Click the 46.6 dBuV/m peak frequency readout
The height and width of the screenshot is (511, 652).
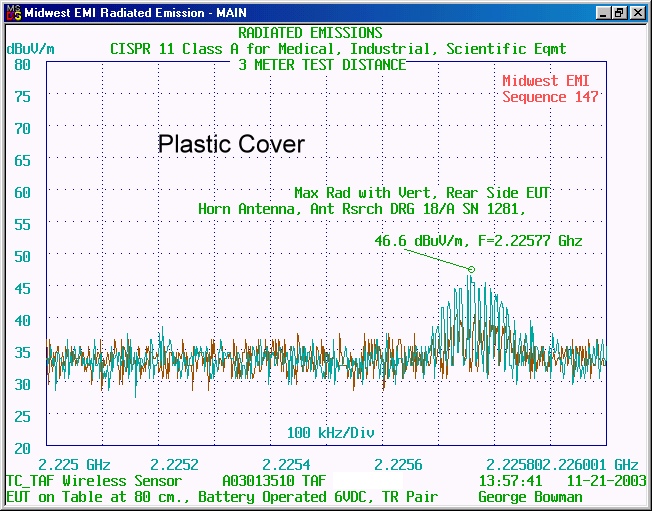pos(478,241)
